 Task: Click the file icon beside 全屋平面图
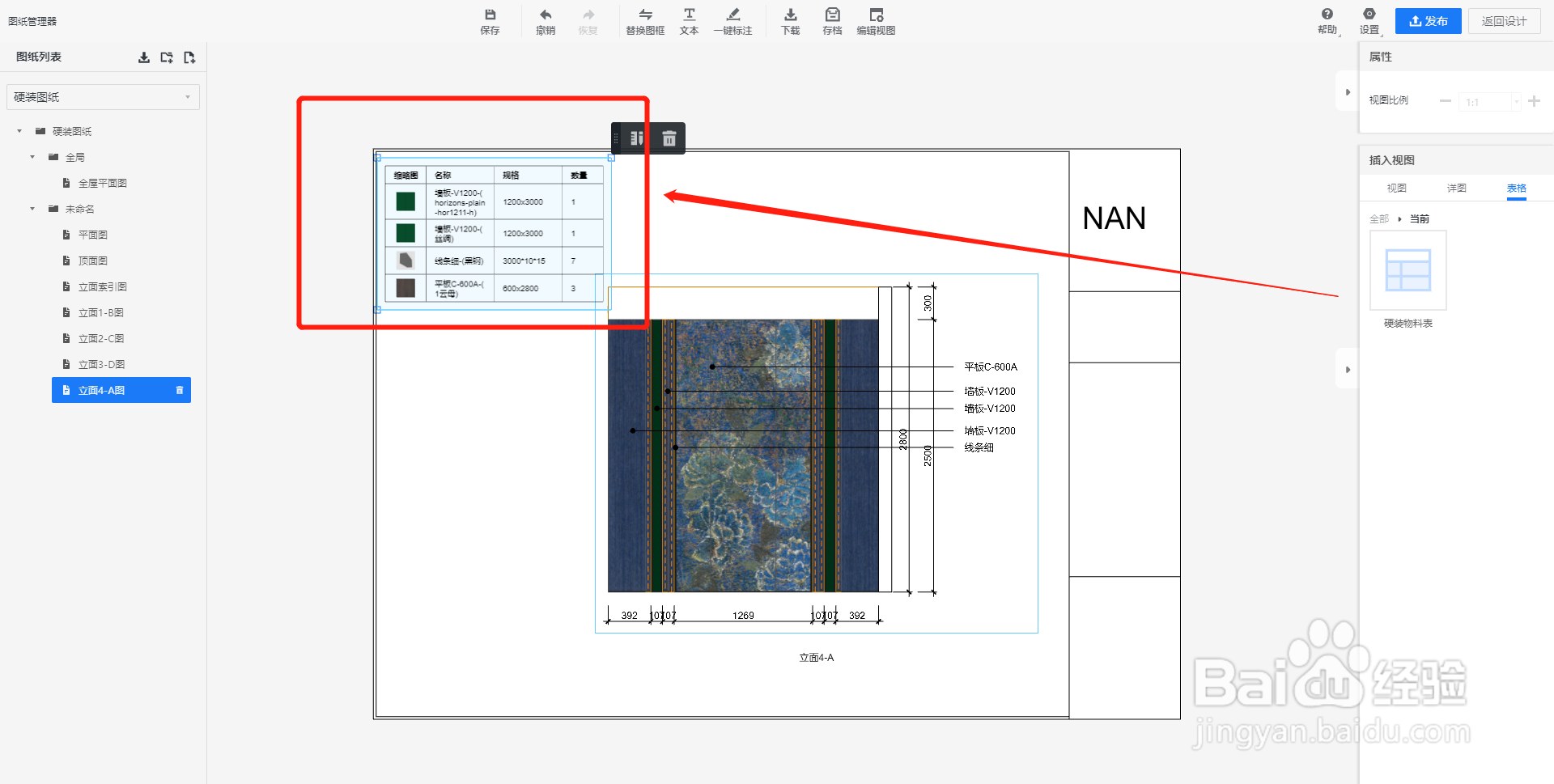(66, 183)
